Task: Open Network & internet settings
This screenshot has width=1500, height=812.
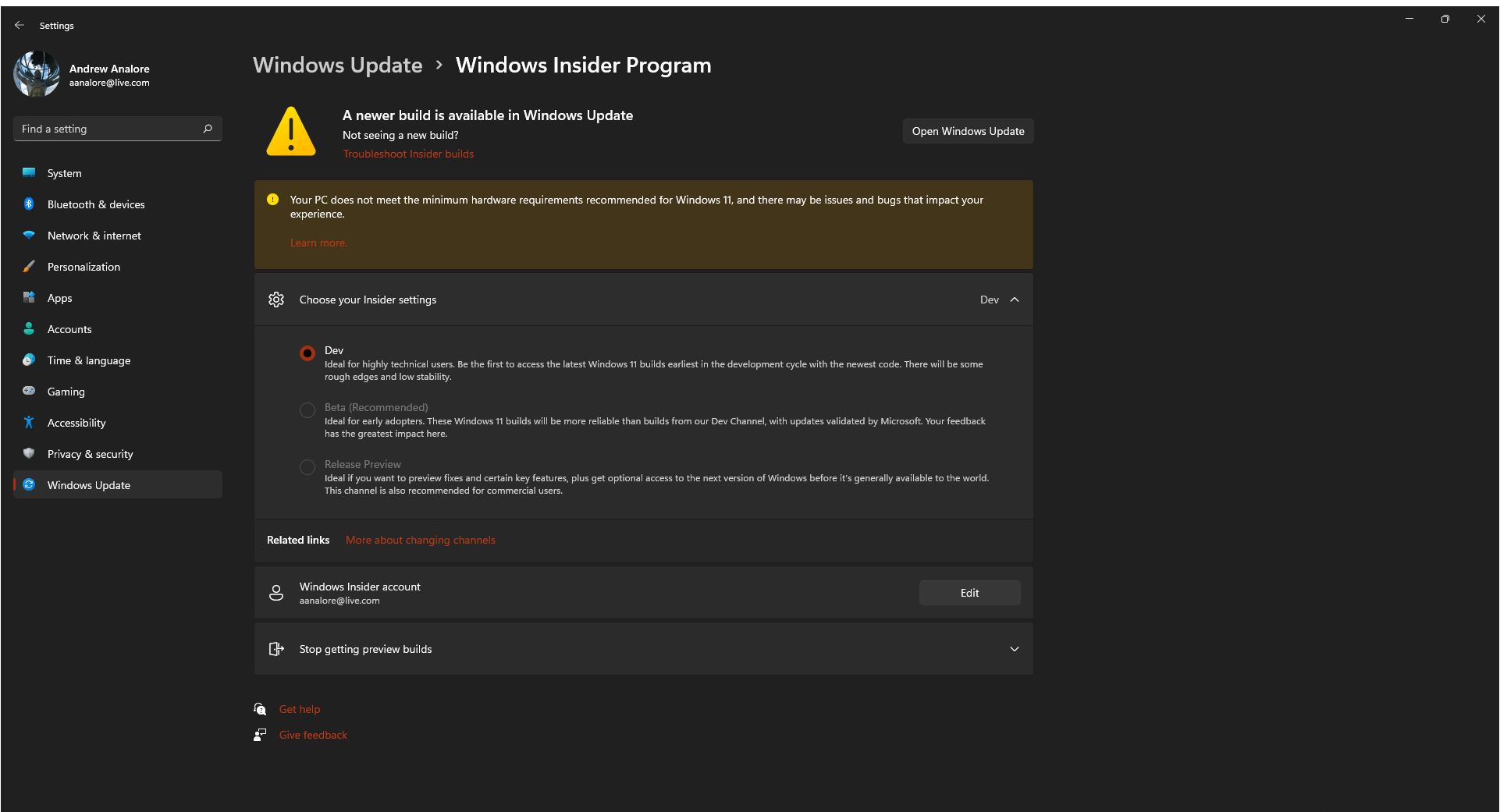Action: (118, 236)
